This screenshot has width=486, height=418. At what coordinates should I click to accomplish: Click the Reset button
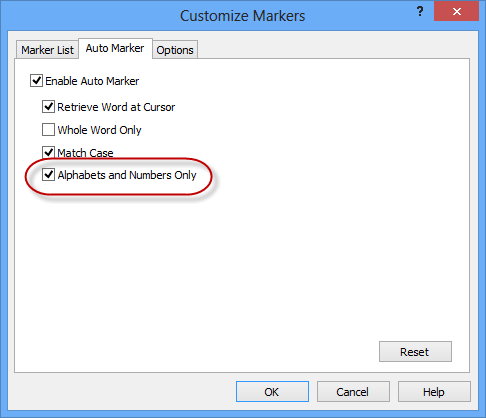click(415, 352)
